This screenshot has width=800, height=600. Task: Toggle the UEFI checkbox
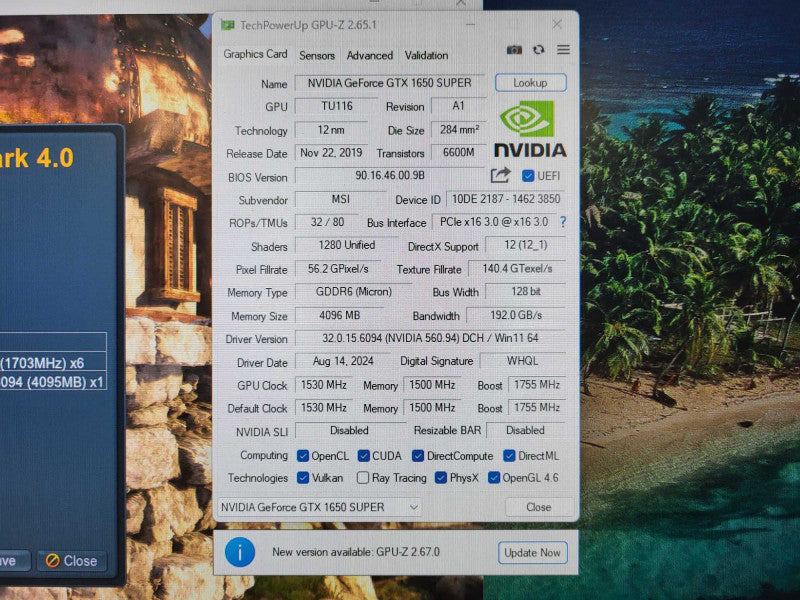point(528,176)
